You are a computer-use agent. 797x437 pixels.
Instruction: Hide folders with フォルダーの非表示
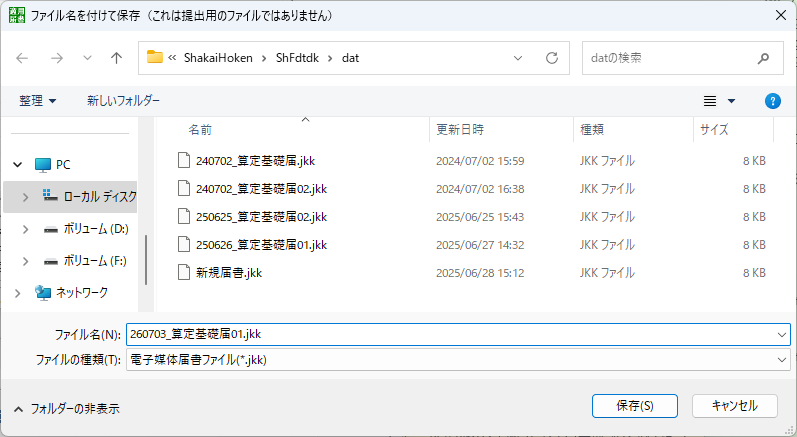pos(67,409)
